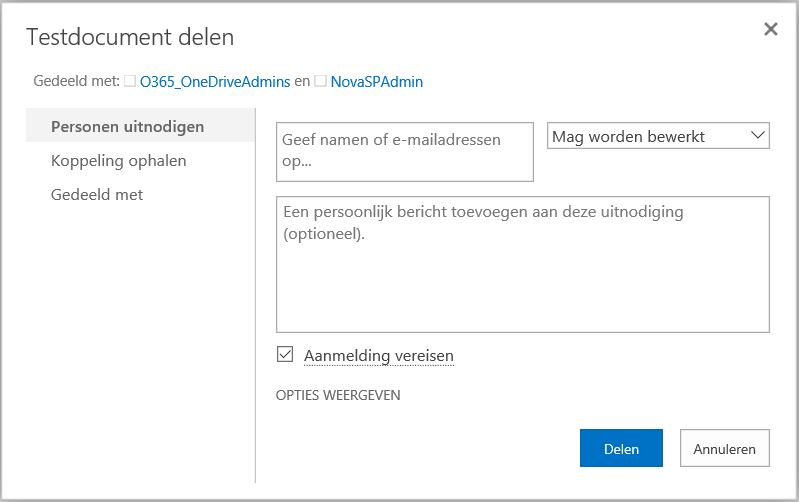799x502 pixels.
Task: Click the permission dropdown chevron arrow
Action: (x=758, y=136)
